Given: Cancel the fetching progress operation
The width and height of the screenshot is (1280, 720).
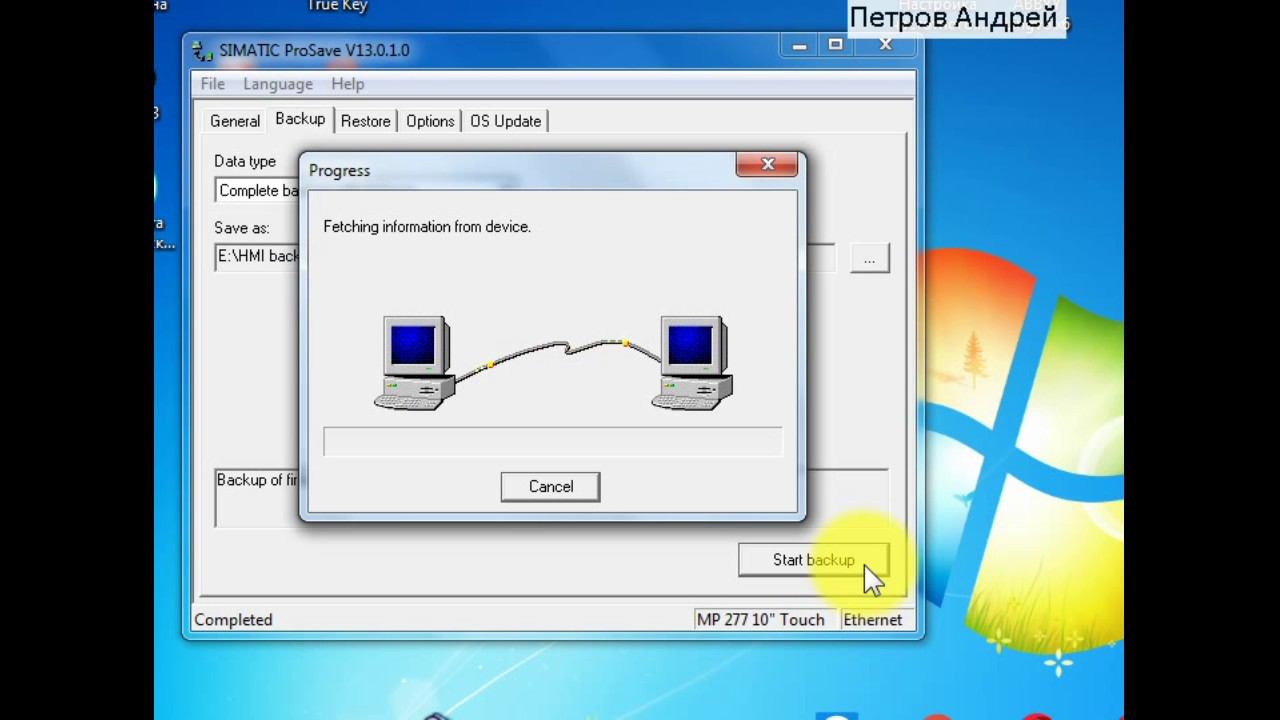Looking at the screenshot, I should pos(550,487).
